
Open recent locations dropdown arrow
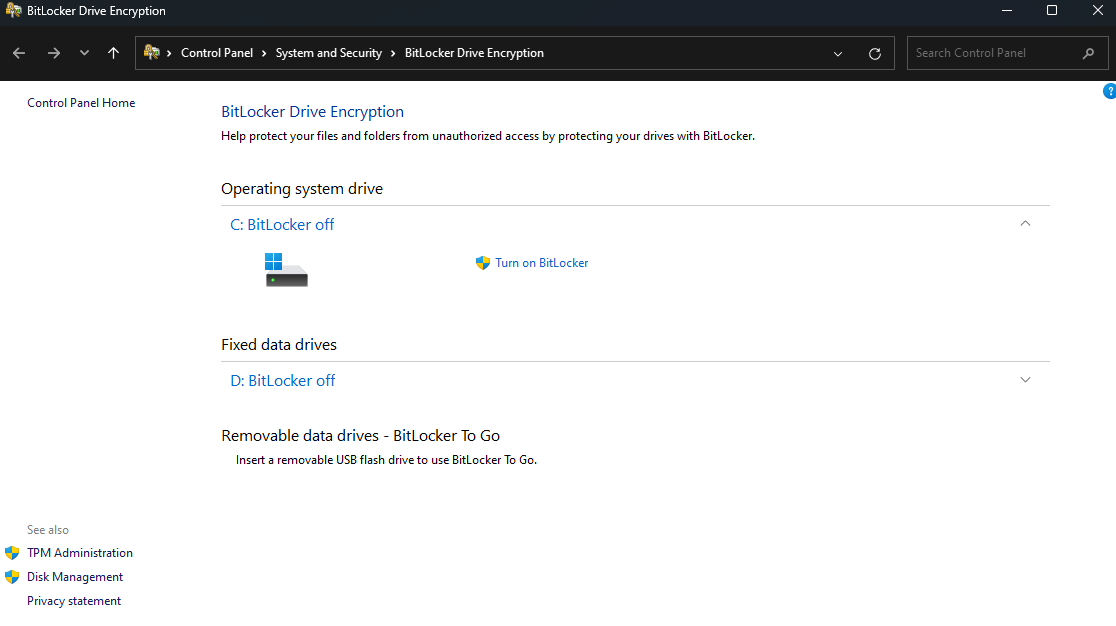[84, 53]
